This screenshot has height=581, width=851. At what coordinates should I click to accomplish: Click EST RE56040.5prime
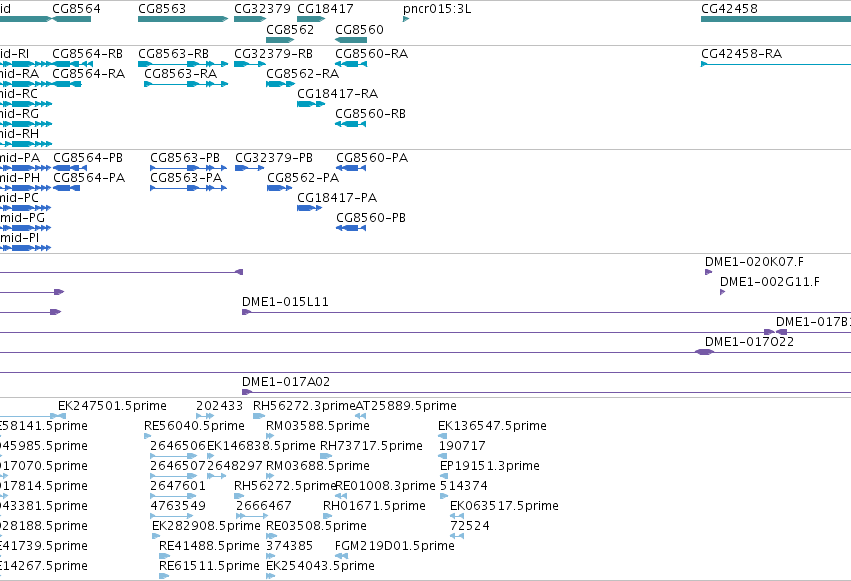click(x=148, y=436)
